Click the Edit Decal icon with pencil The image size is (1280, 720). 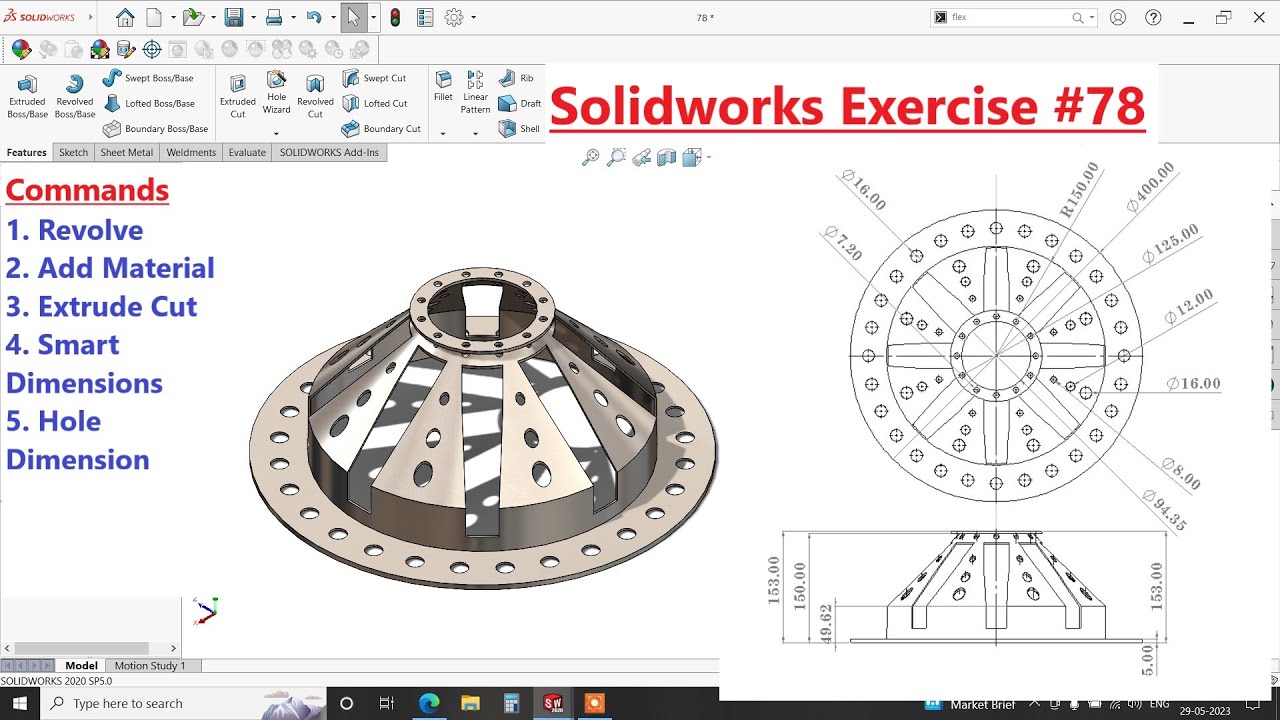pos(126,49)
